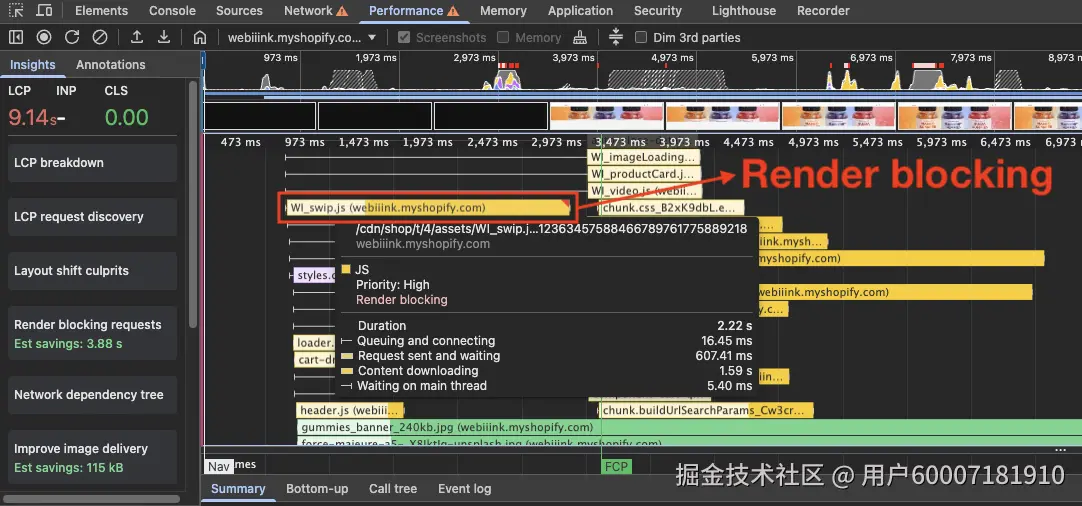Toggle the device toolbar icon
The width and height of the screenshot is (1082, 506).
tap(43, 10)
